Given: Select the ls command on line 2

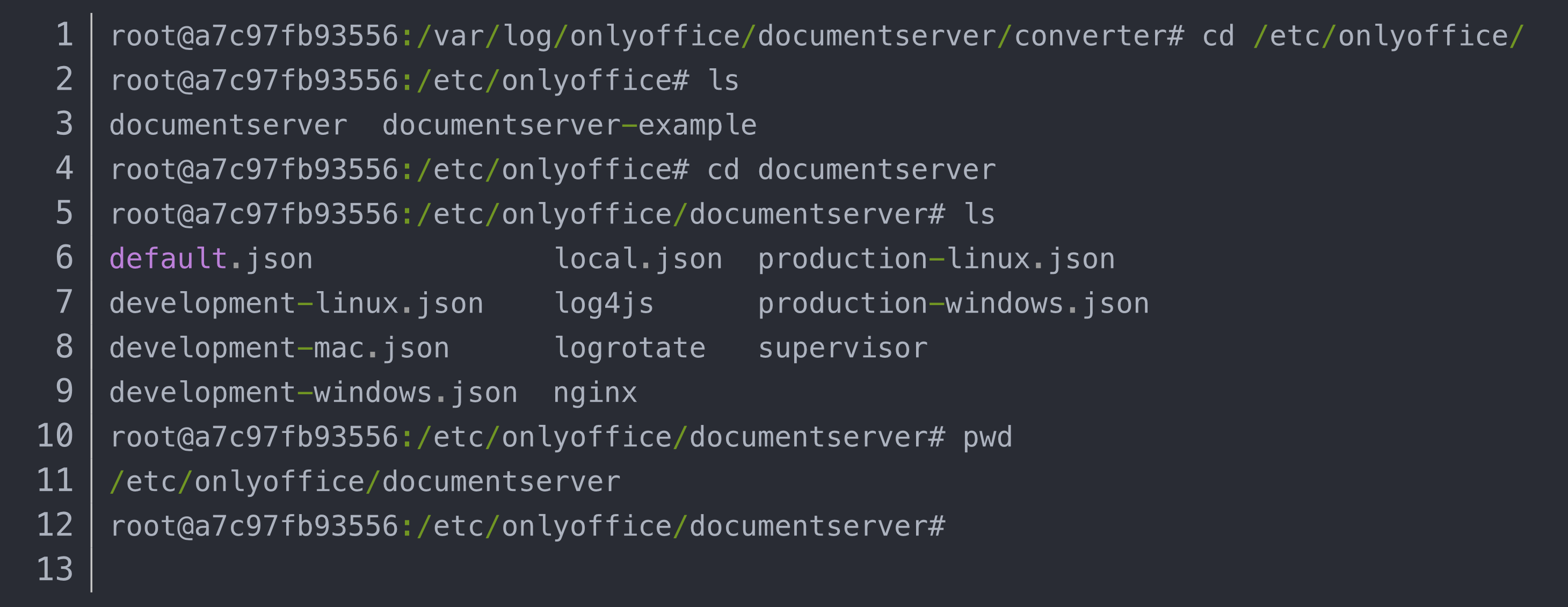Looking at the screenshot, I should (724, 79).
